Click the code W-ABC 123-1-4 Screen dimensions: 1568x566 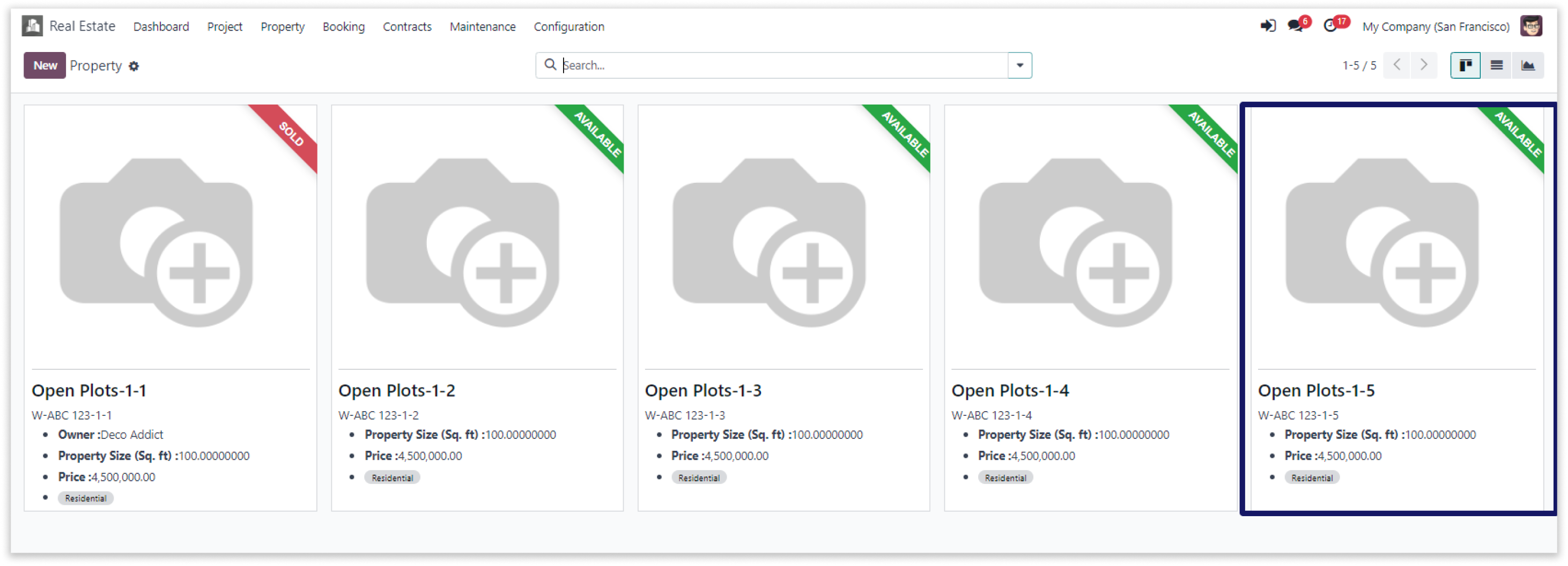coord(992,416)
